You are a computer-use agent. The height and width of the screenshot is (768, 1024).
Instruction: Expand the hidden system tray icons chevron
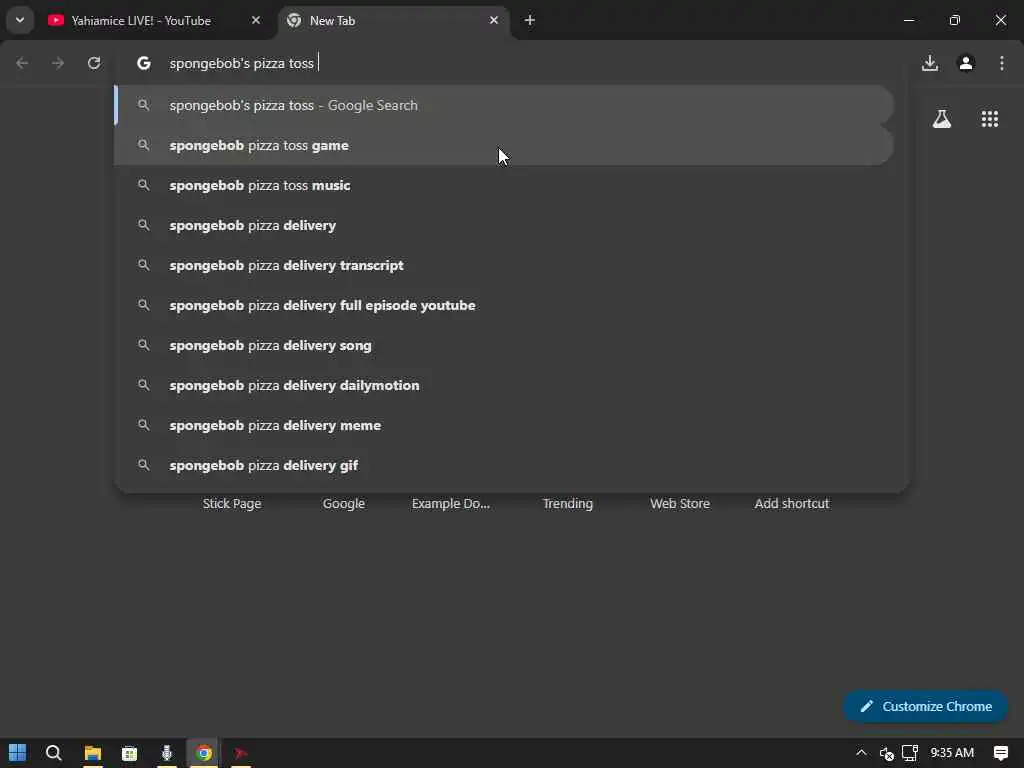click(861, 753)
